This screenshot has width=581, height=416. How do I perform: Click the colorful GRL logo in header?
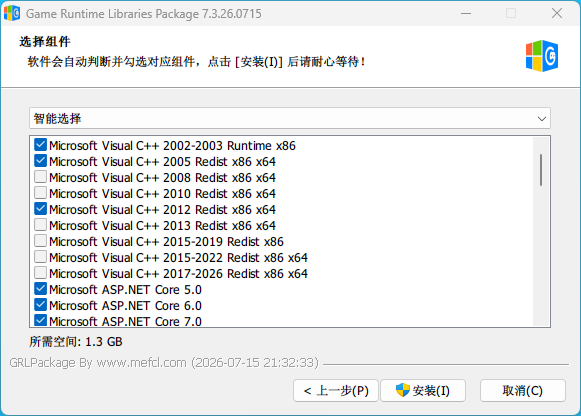point(542,56)
